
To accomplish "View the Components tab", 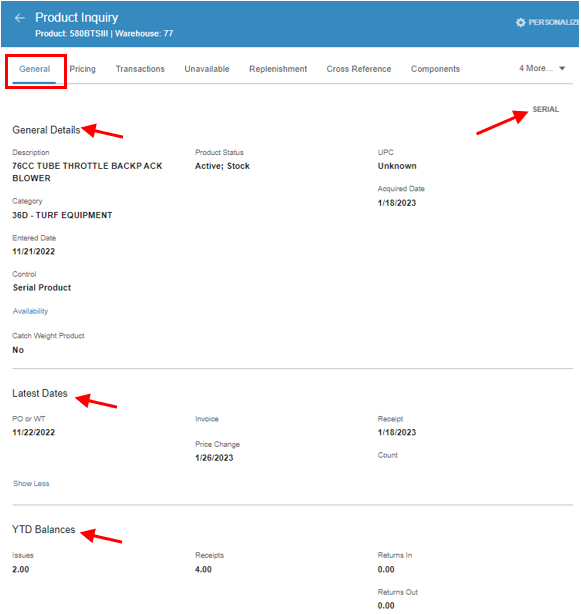I will point(435,69).
